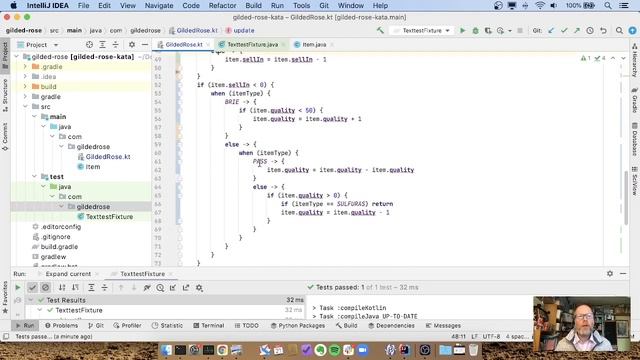Collapse the src folder
This screenshot has height=360, width=640.
(25, 107)
